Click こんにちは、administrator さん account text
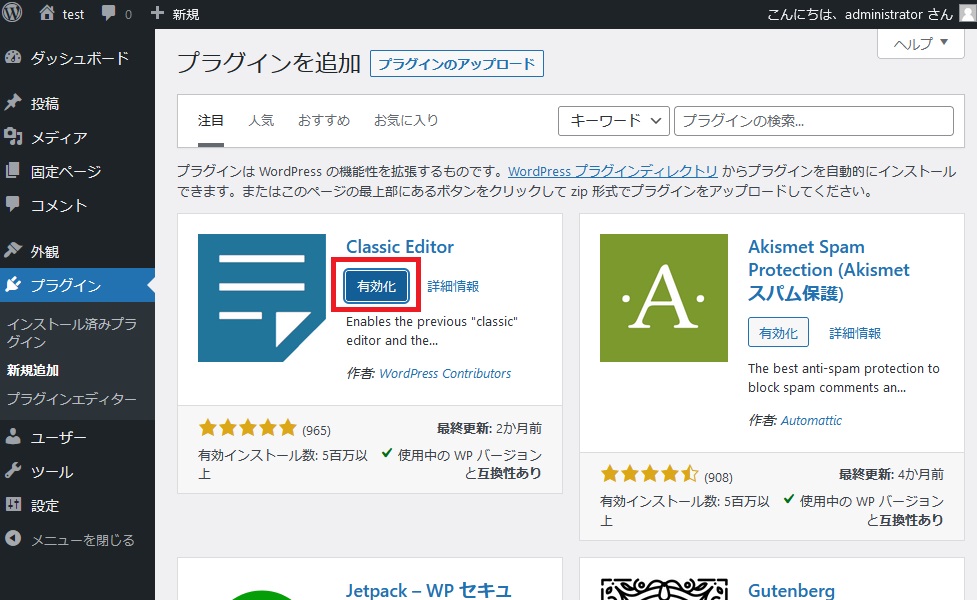The image size is (977, 600). (x=860, y=14)
